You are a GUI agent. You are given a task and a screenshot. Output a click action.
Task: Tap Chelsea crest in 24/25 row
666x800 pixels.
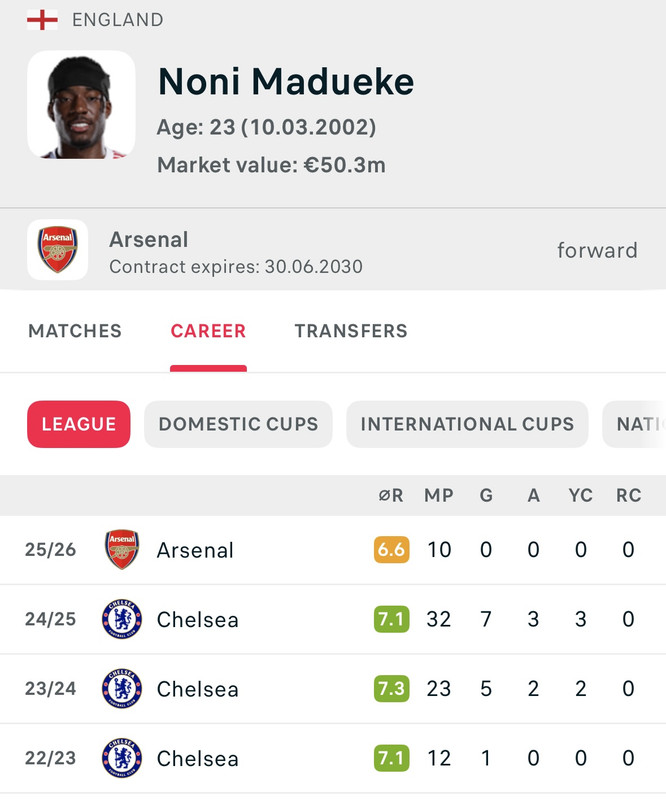[x=122, y=620]
